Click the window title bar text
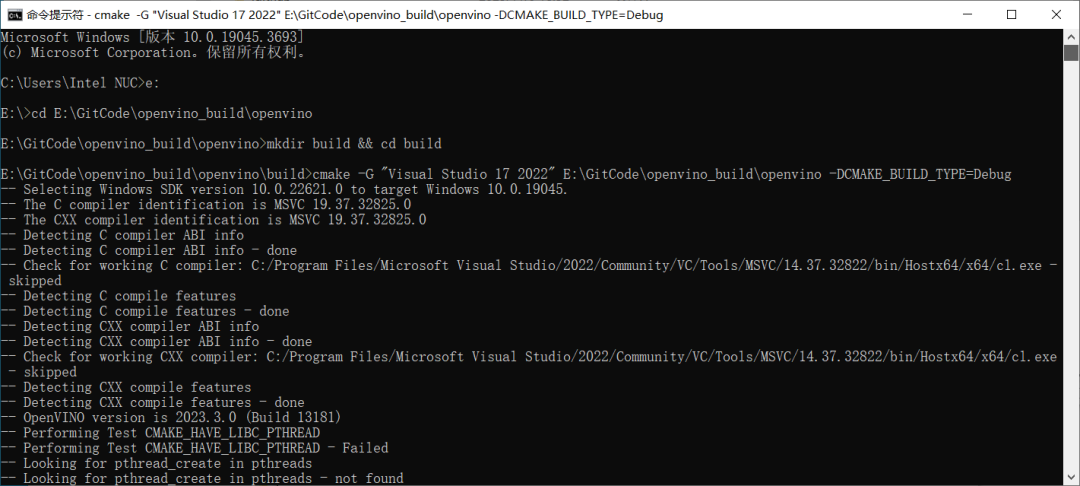 tap(345, 14)
